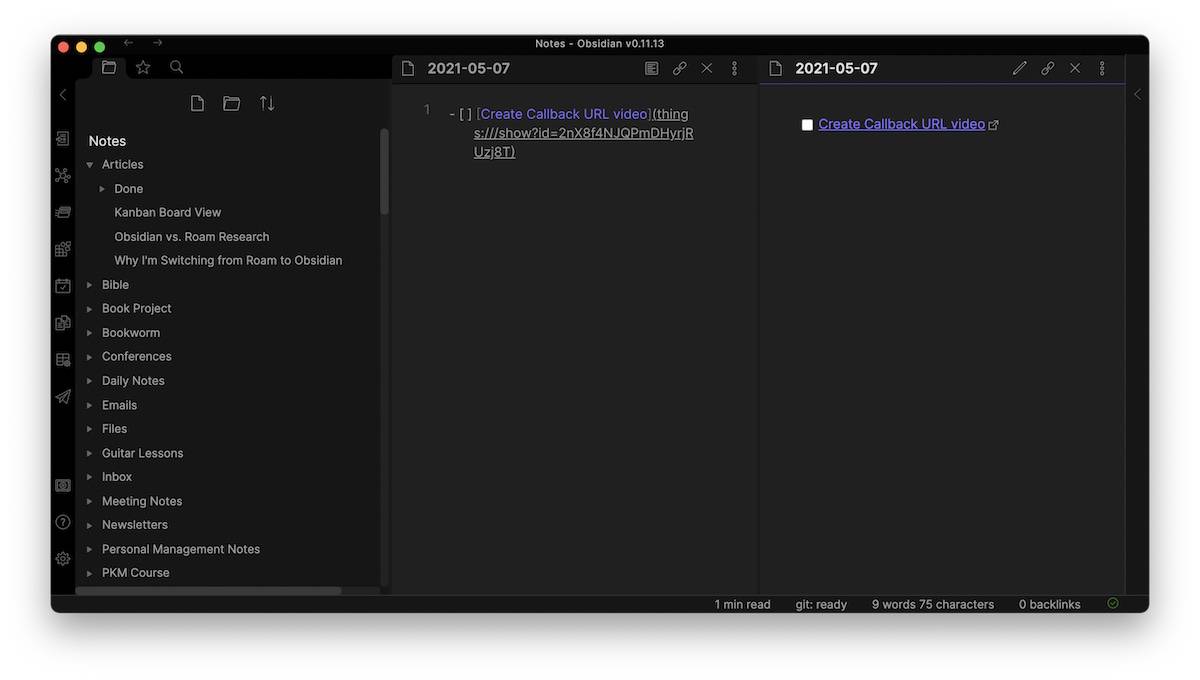This screenshot has height=680, width=1200.
Task: Click link icon in right preview pane header
Action: pyautogui.click(x=1048, y=69)
